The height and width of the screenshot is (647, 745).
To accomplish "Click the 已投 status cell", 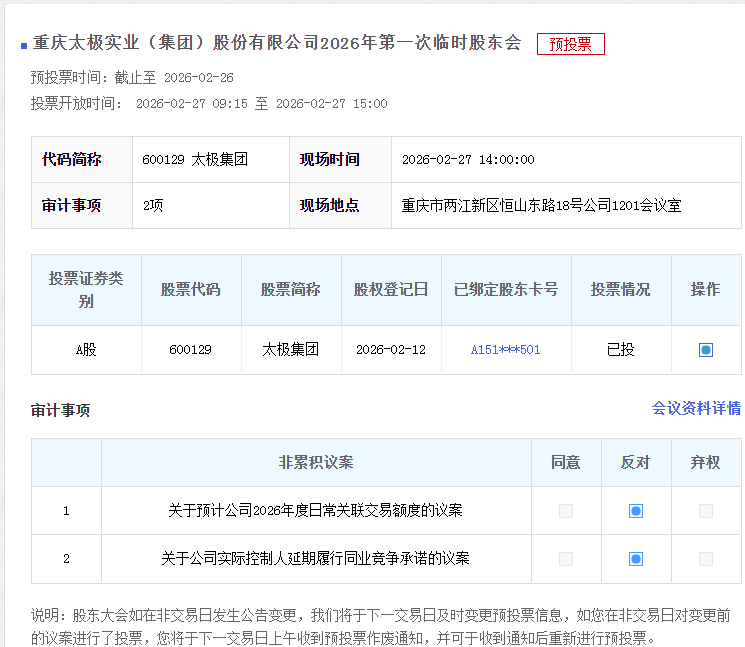I will [621, 350].
